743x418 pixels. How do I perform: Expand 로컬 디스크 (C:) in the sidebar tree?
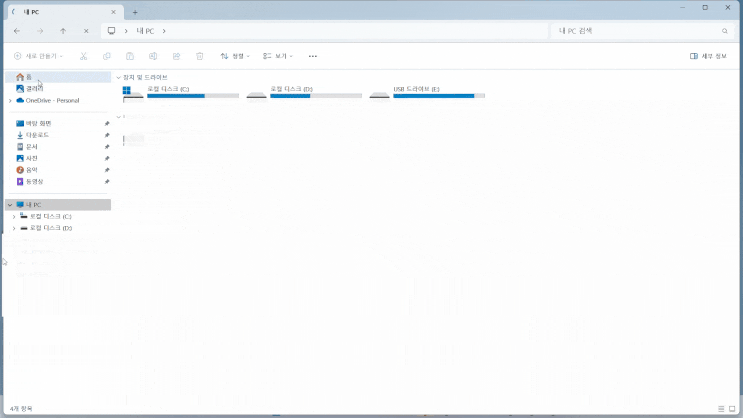tap(14, 217)
